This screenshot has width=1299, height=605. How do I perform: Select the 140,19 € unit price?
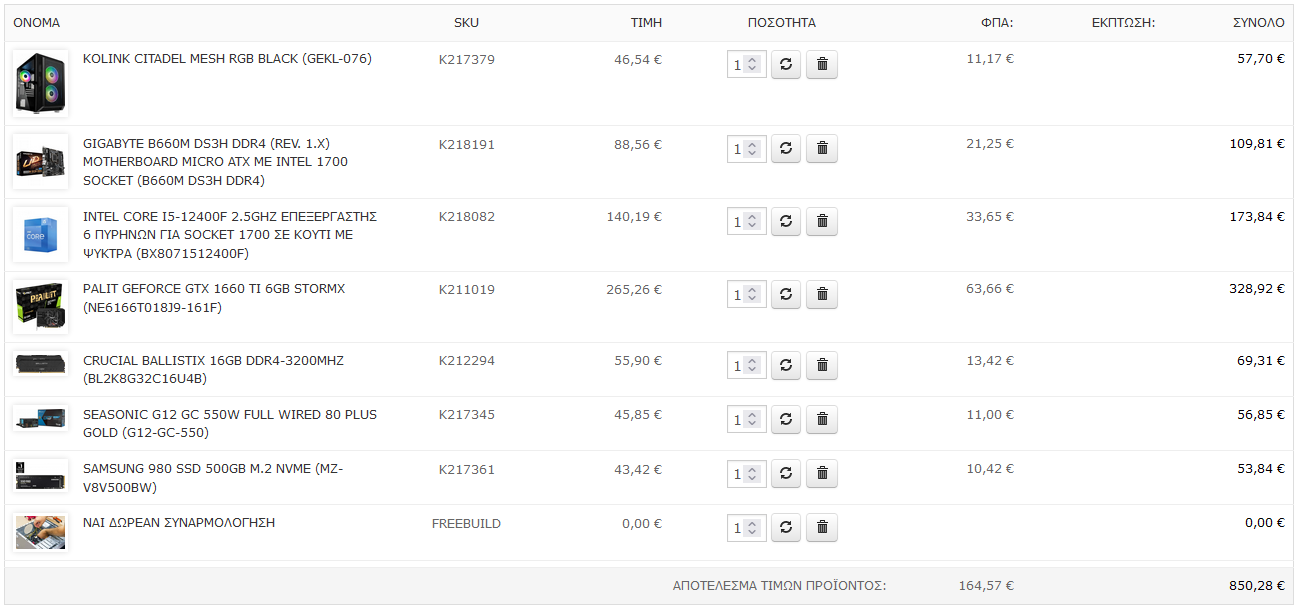(x=634, y=216)
